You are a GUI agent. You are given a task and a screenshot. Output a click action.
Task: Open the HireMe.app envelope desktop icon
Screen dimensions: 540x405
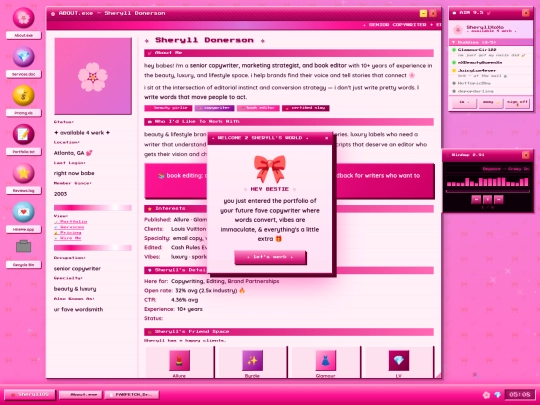click(x=23, y=211)
